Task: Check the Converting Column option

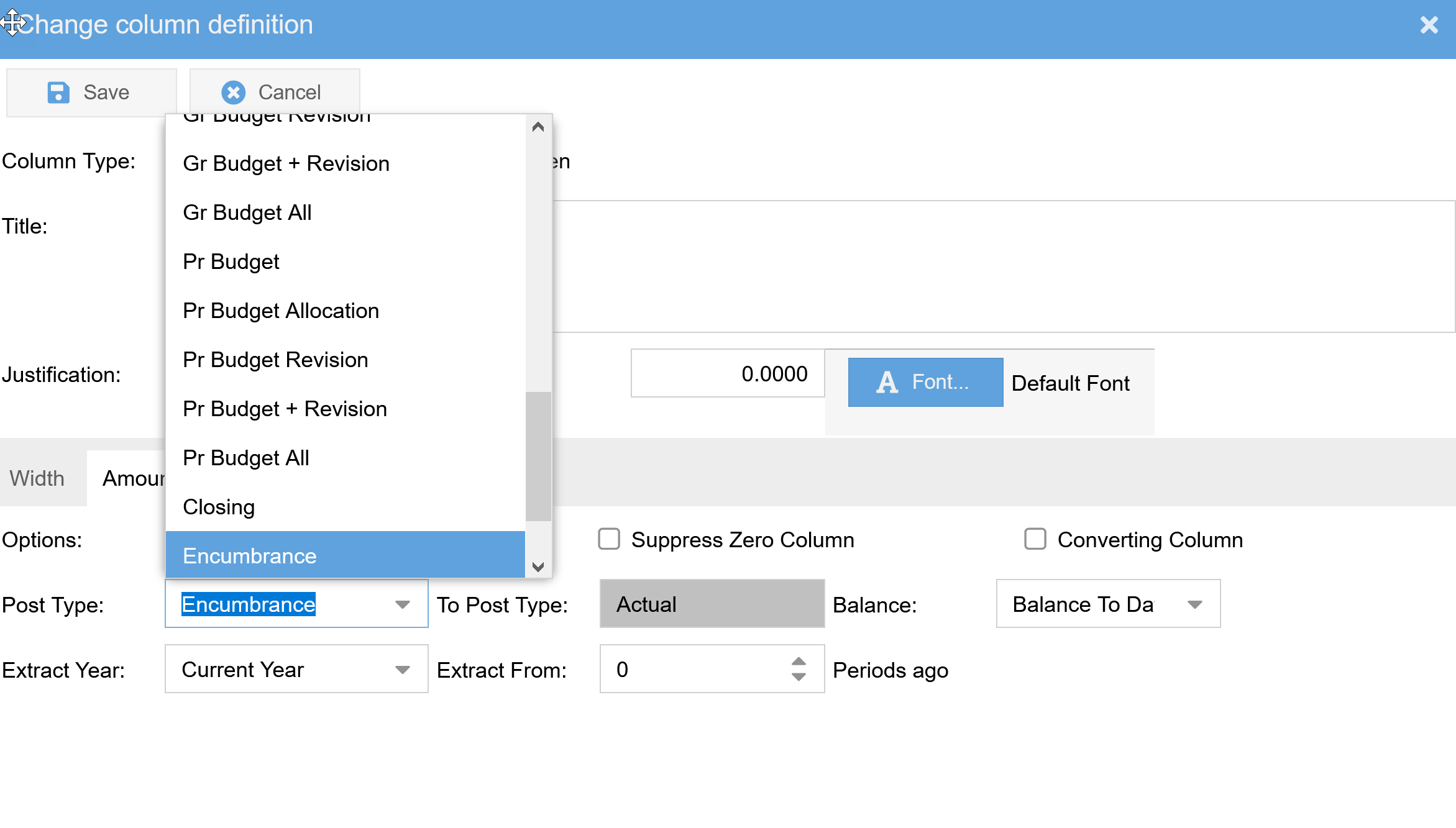Action: click(x=1035, y=539)
